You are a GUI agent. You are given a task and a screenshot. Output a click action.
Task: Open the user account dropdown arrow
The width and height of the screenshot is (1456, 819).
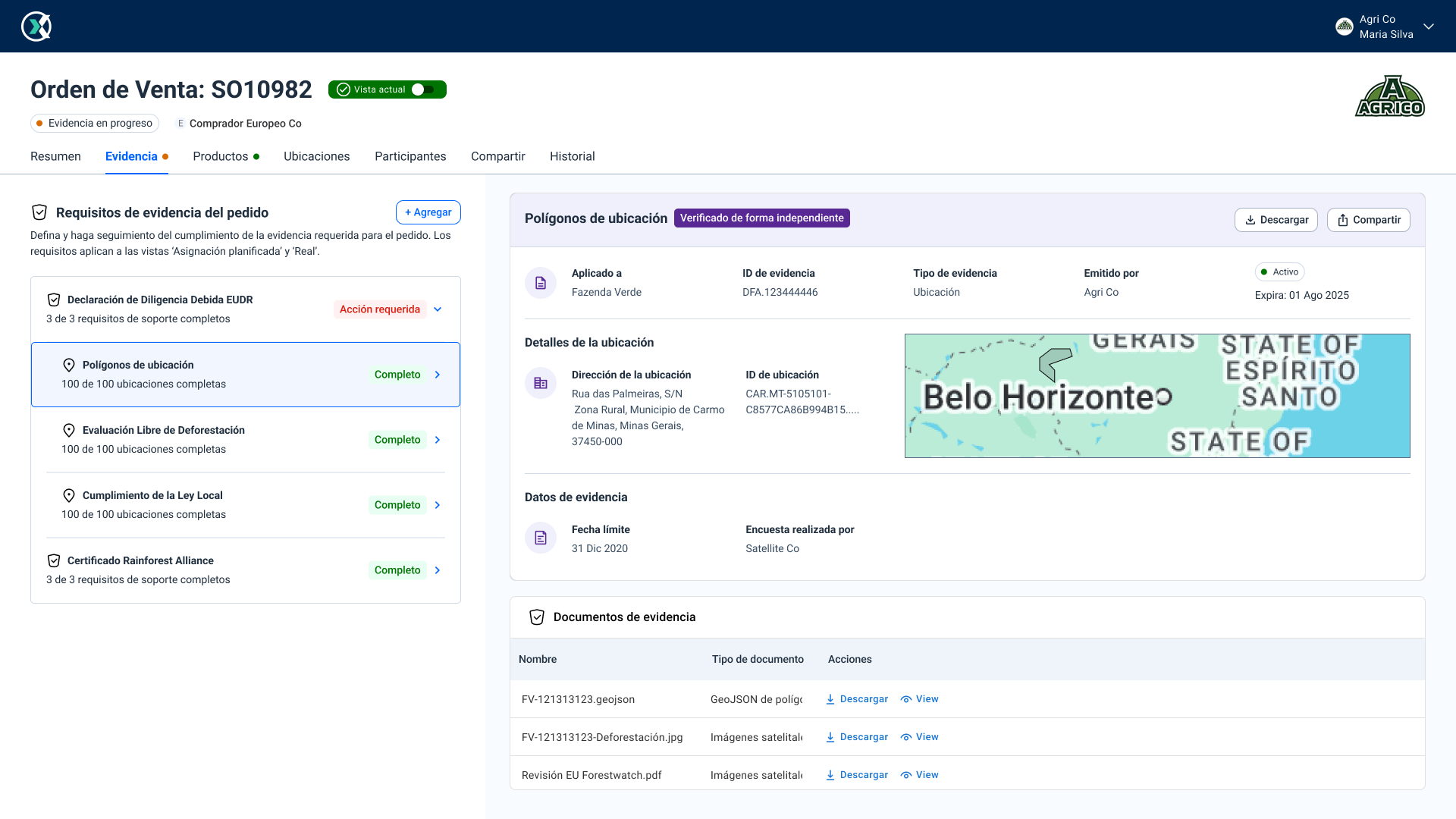1429,27
